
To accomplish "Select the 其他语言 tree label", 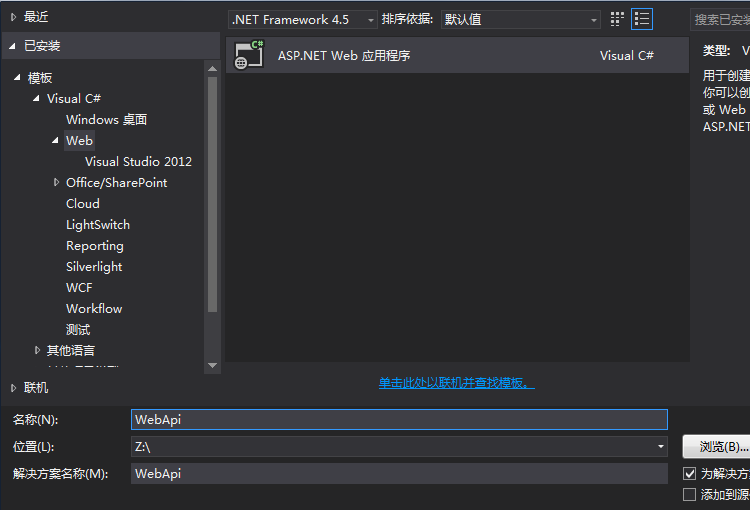I will click(71, 351).
